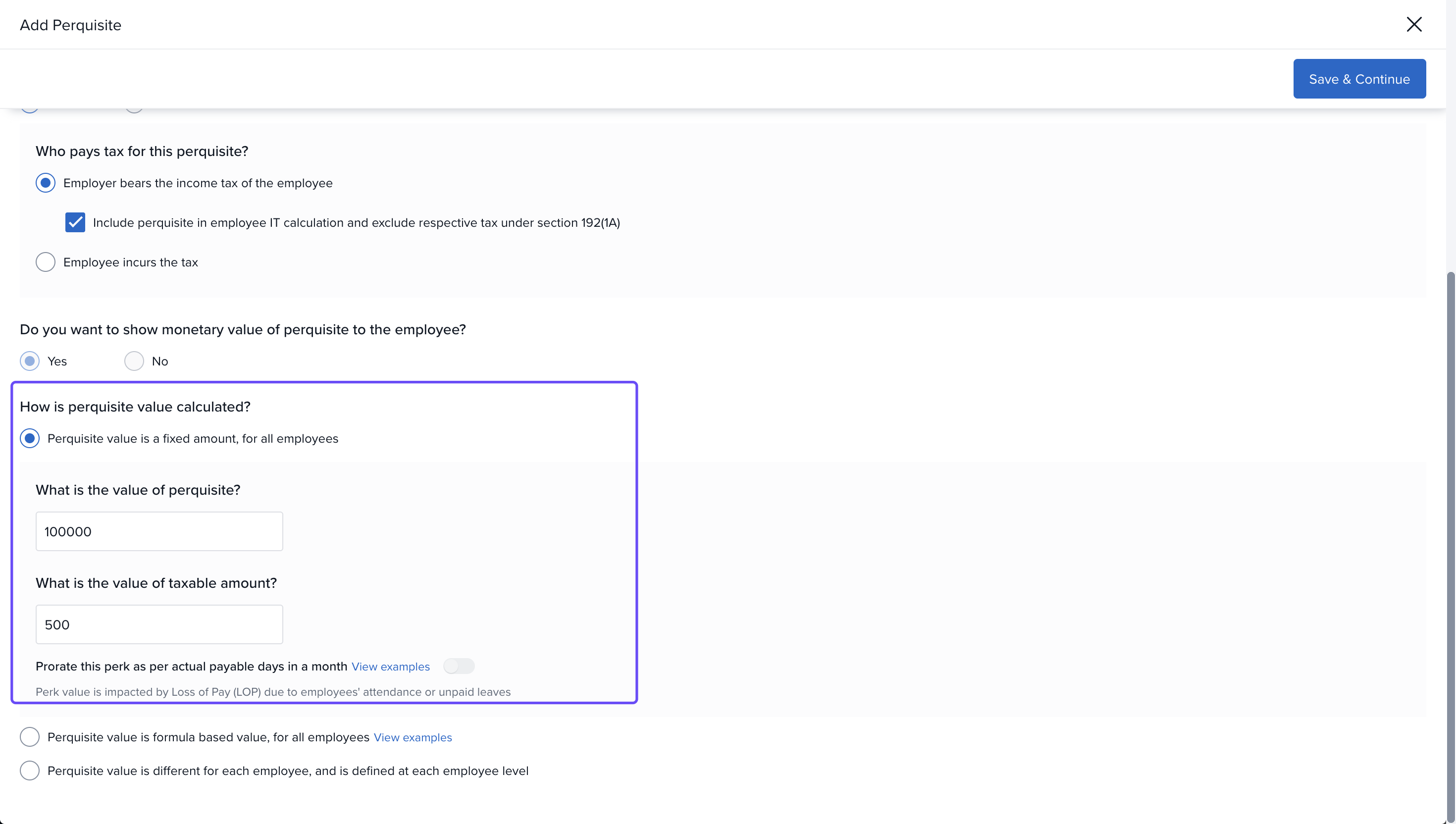Select Employee incurs the tax option
1456x824 pixels.
(x=45, y=262)
